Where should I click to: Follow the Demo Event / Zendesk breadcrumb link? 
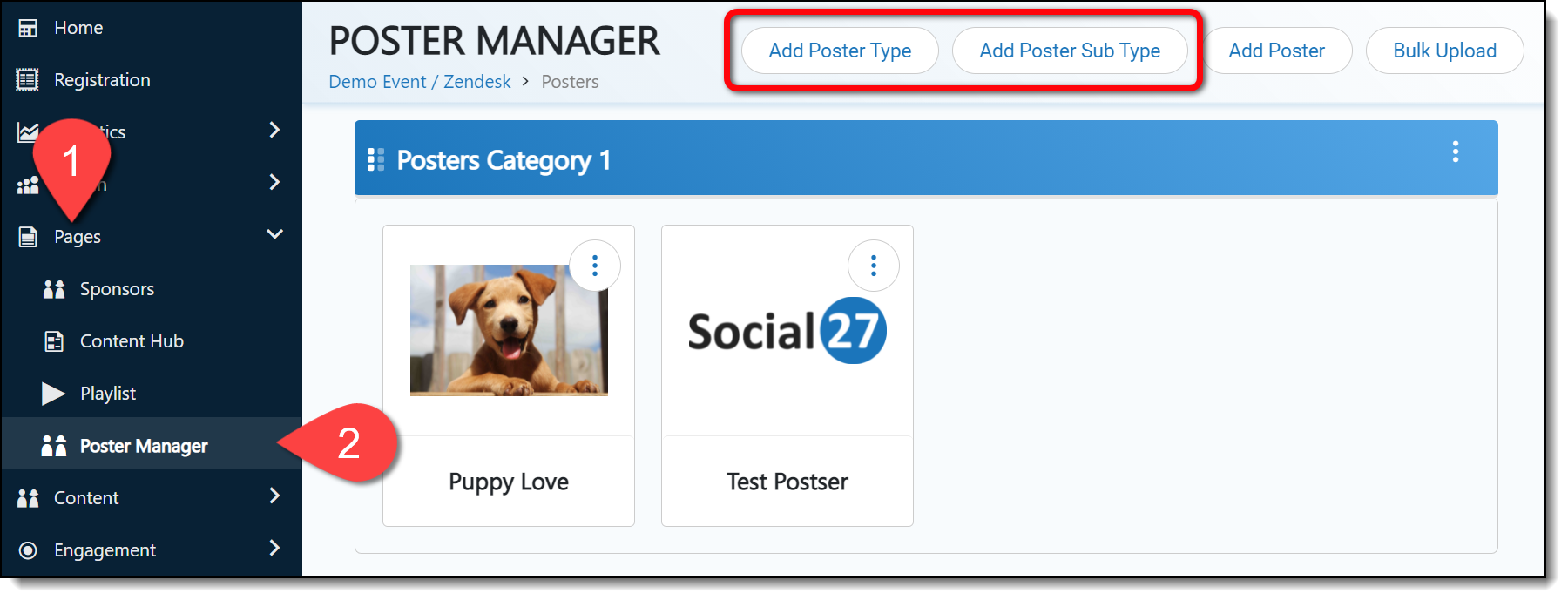[419, 82]
